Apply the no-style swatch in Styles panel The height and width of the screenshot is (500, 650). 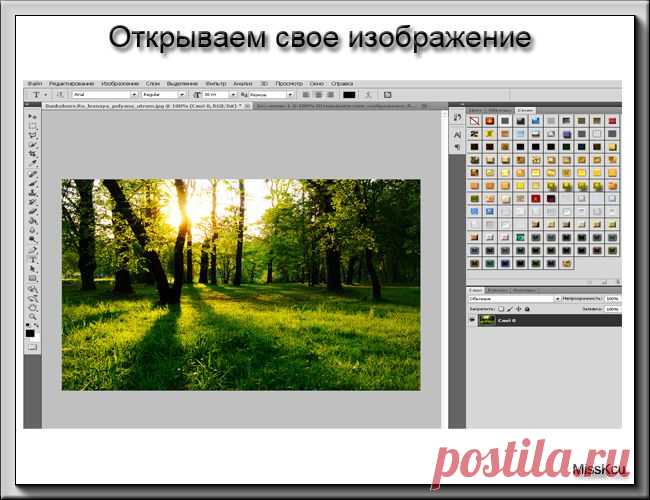point(474,121)
